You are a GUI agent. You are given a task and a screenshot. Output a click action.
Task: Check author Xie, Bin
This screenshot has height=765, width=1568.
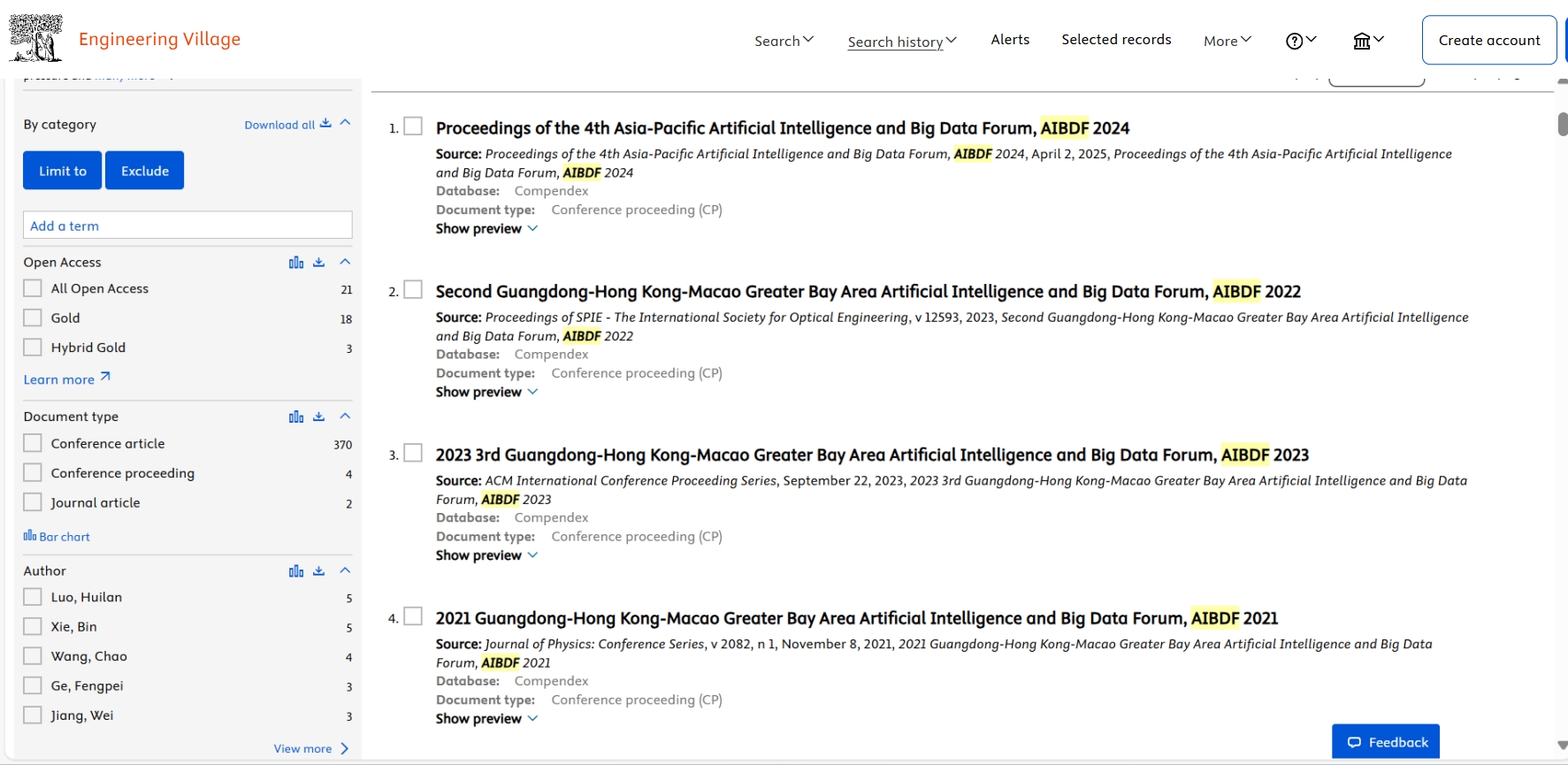pyautogui.click(x=33, y=626)
